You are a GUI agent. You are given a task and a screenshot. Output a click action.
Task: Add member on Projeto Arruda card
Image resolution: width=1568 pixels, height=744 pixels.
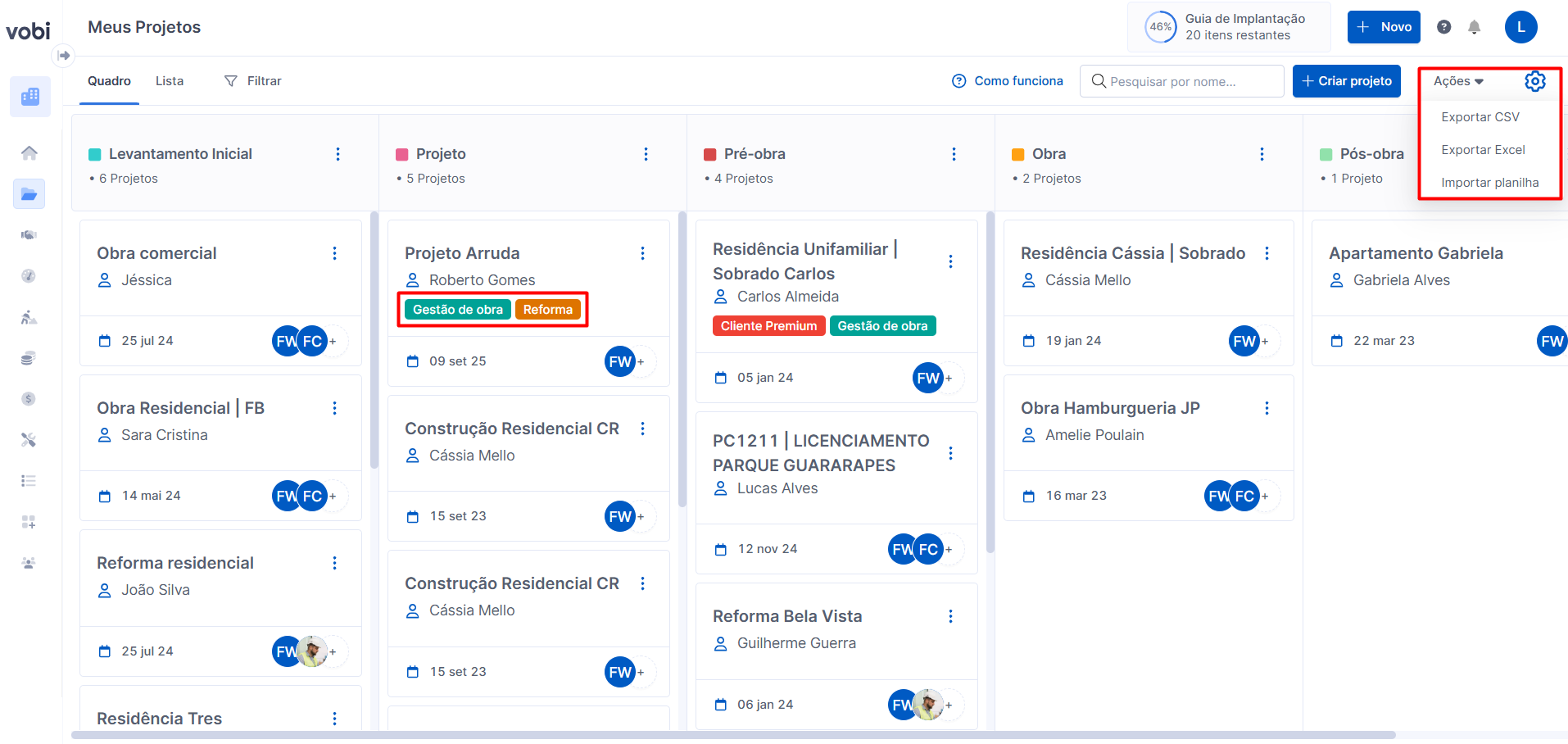pyautogui.click(x=641, y=361)
